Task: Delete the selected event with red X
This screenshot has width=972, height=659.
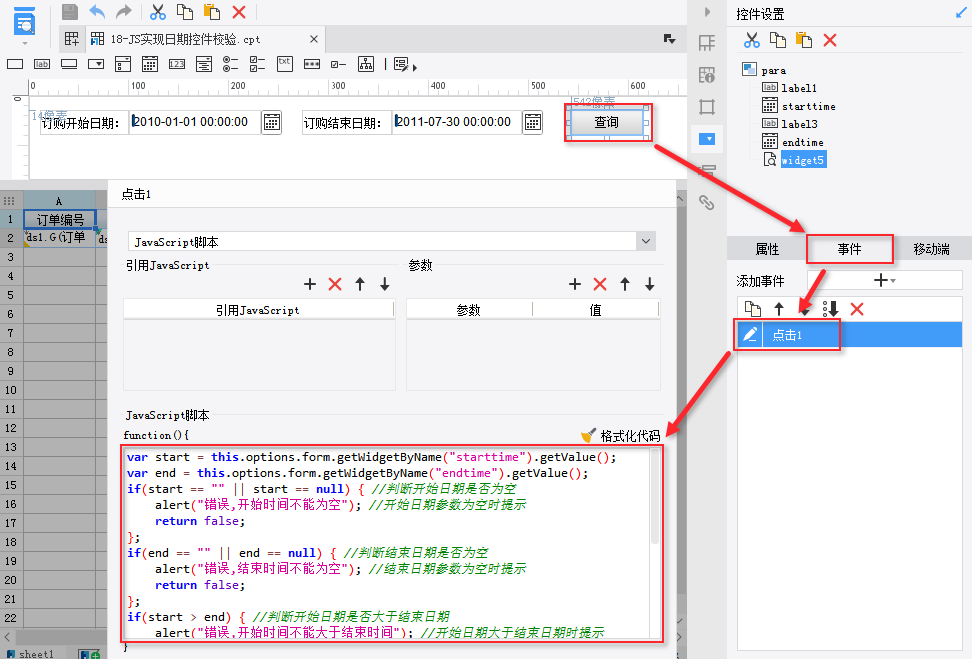Action: pyautogui.click(x=857, y=308)
